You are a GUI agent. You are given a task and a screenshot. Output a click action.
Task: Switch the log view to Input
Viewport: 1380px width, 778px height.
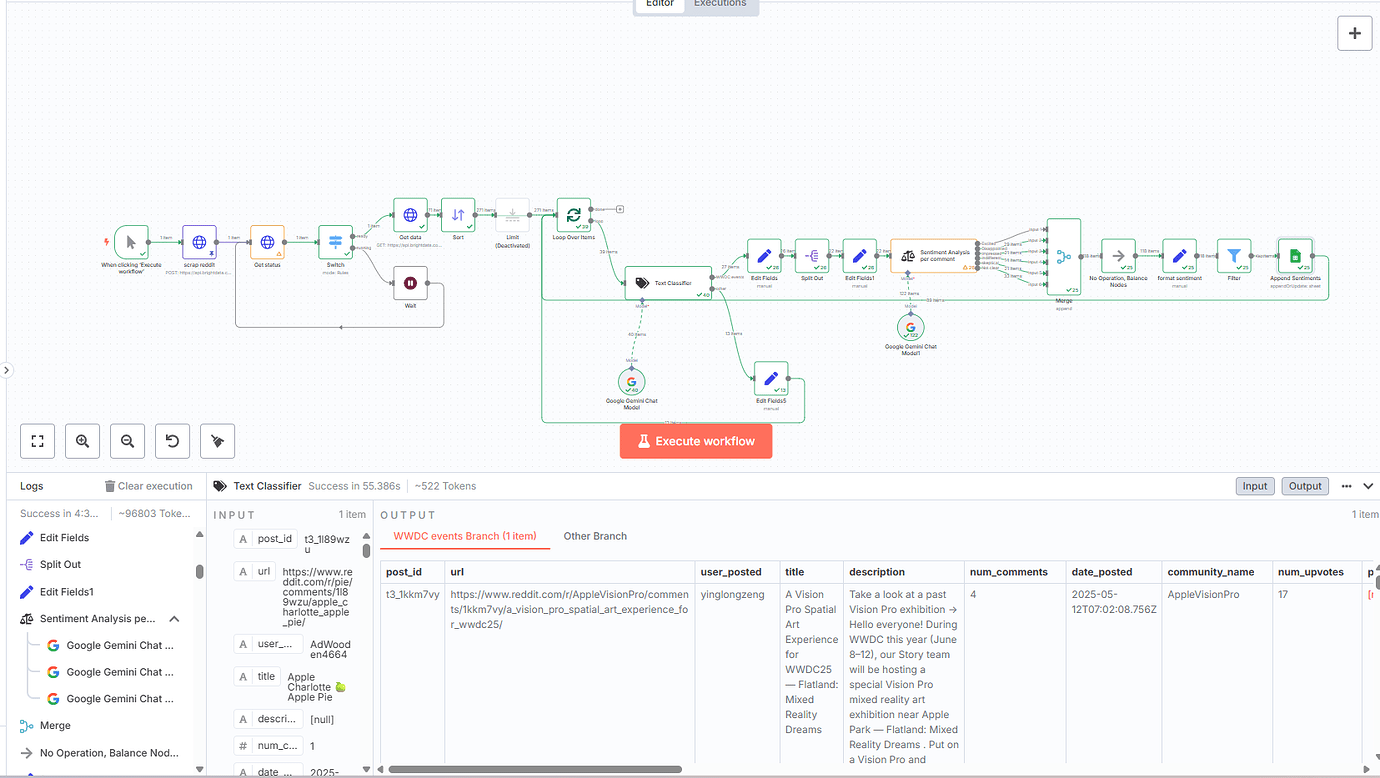1254,485
